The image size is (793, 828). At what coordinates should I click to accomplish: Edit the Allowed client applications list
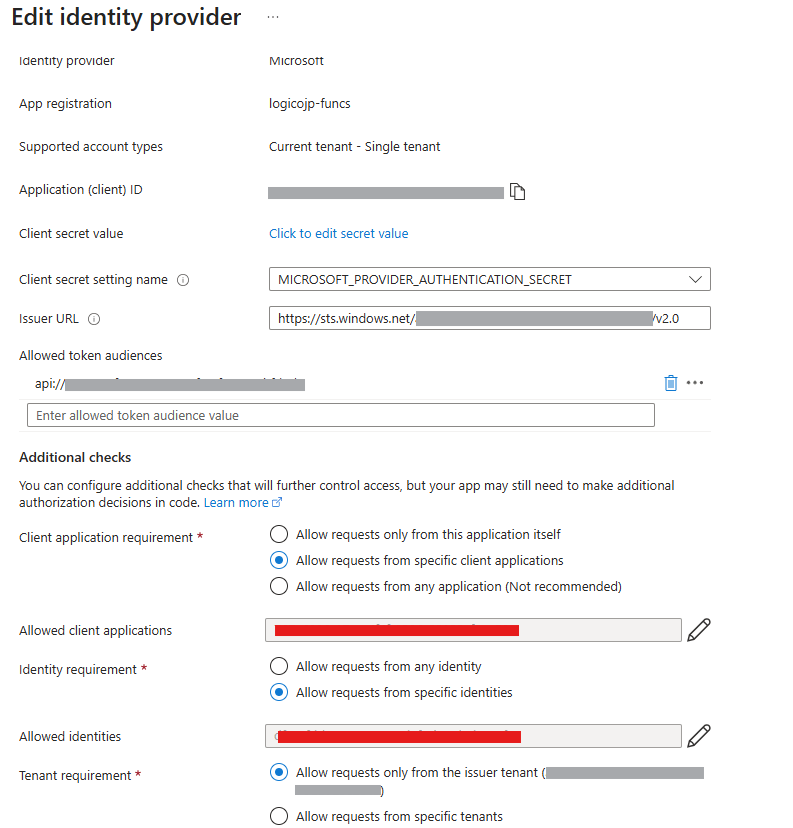(699, 630)
